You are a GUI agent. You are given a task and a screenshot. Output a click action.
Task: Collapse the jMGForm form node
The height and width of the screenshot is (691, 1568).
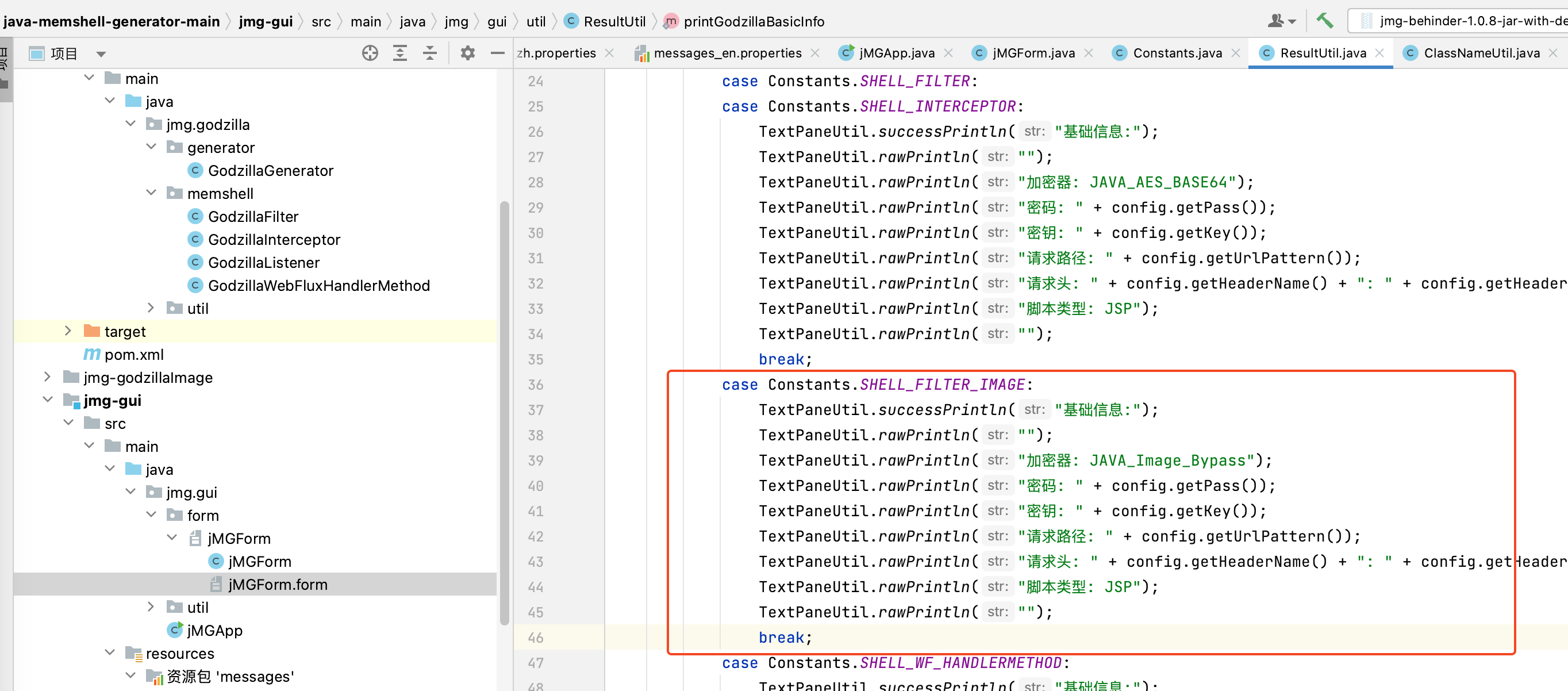pos(172,538)
